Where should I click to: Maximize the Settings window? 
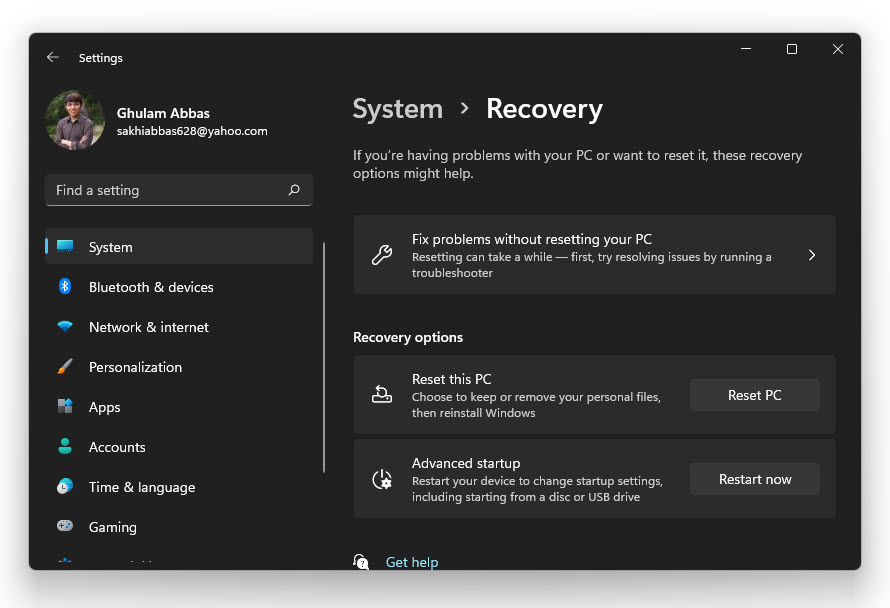coord(792,49)
